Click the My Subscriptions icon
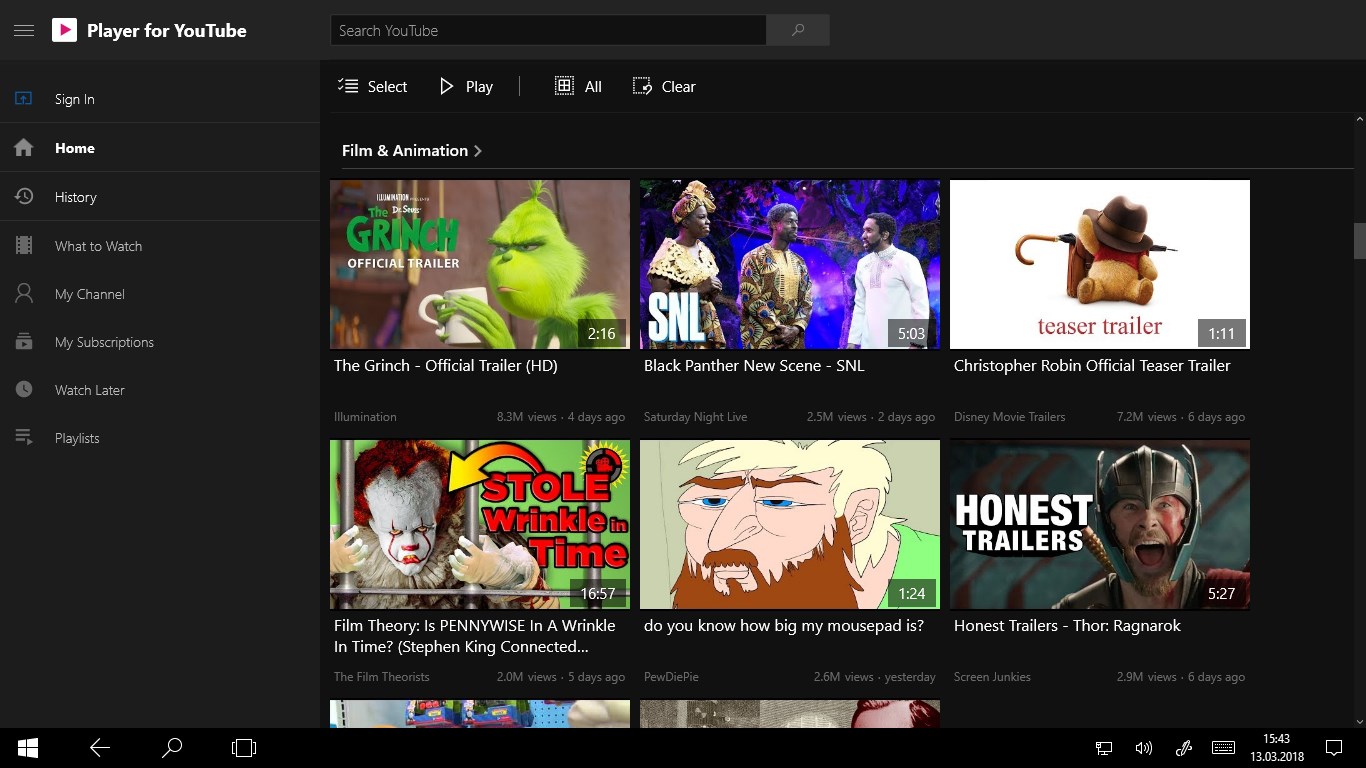 tap(24, 342)
